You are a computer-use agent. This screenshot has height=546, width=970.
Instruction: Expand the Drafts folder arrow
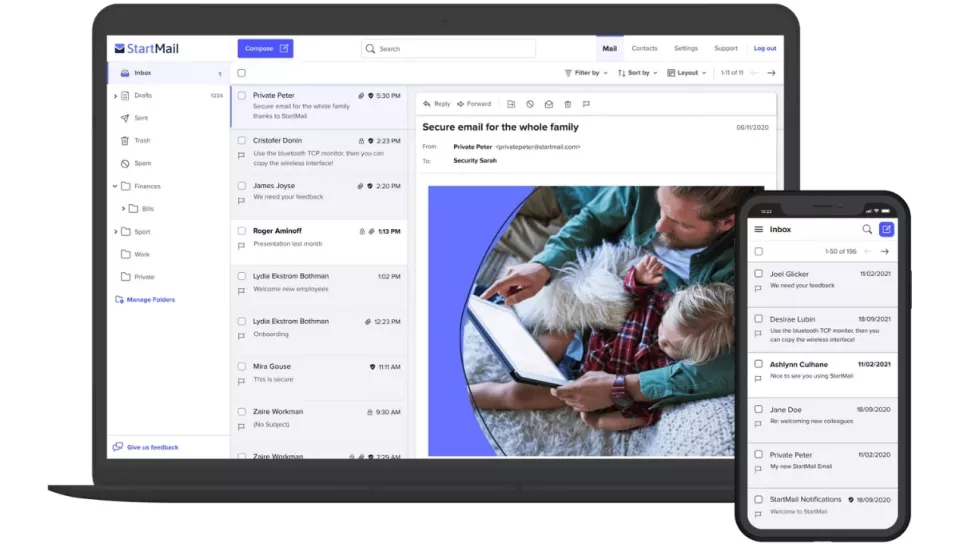point(115,96)
